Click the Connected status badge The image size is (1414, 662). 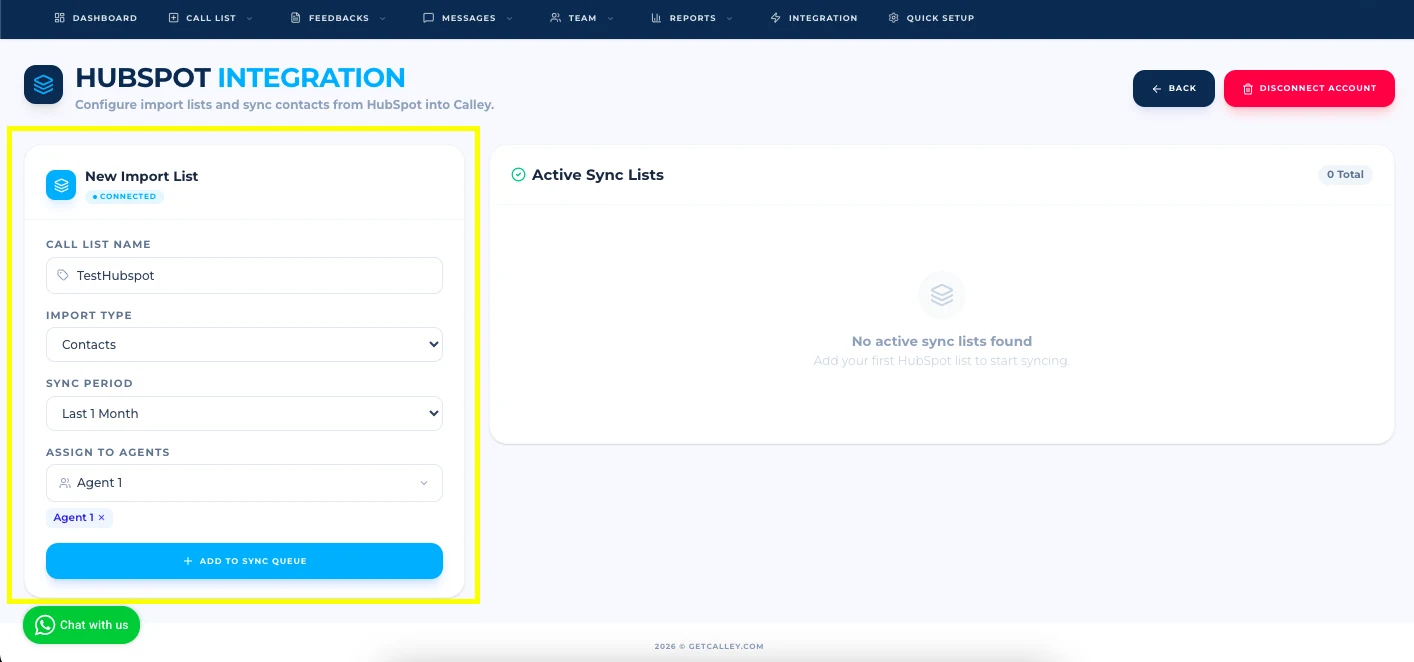(124, 197)
